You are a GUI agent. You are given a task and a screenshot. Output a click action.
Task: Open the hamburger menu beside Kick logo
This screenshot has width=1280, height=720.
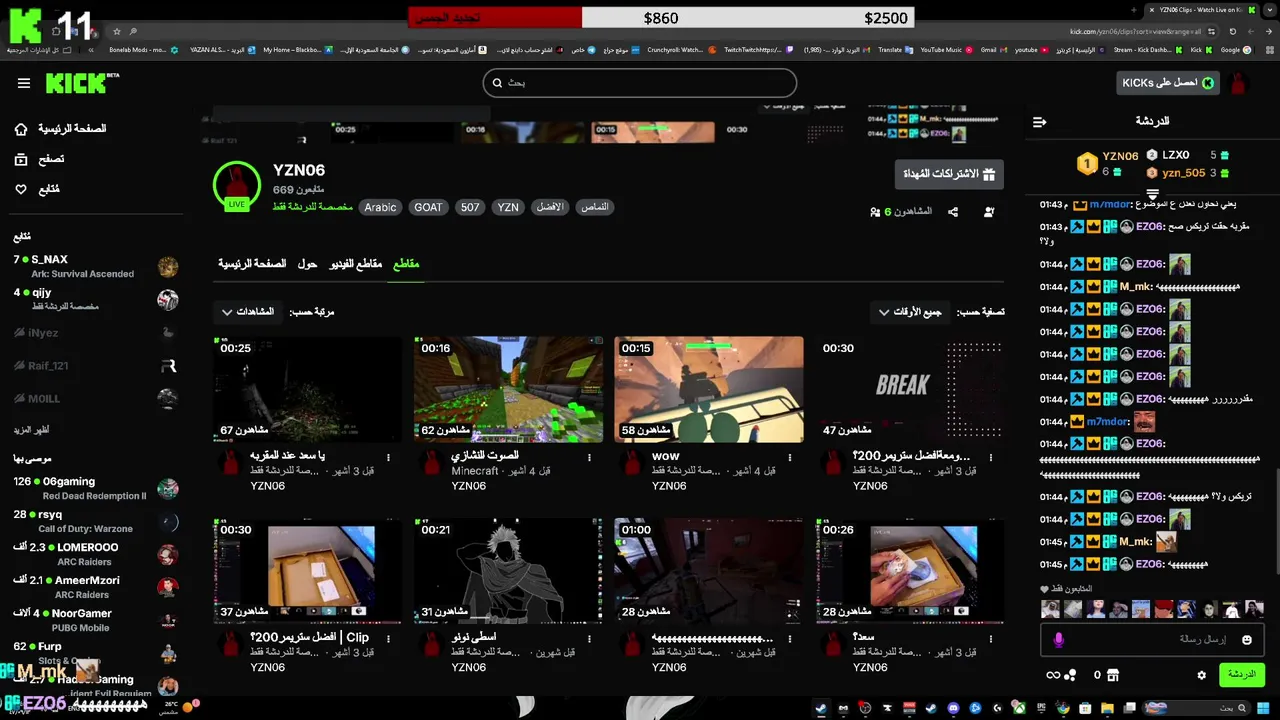23,83
